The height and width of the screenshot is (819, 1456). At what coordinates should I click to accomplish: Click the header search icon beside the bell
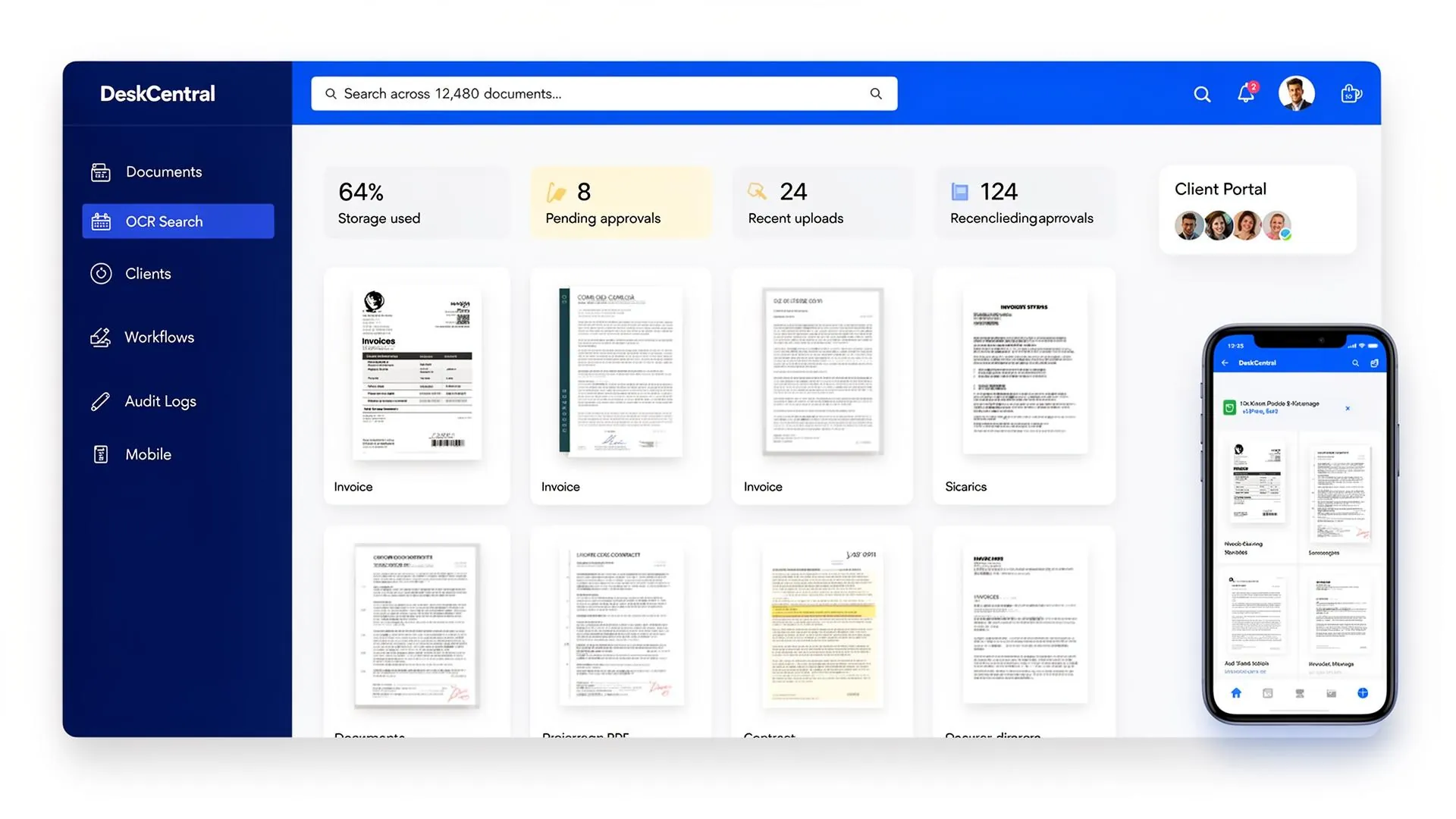tap(1202, 94)
